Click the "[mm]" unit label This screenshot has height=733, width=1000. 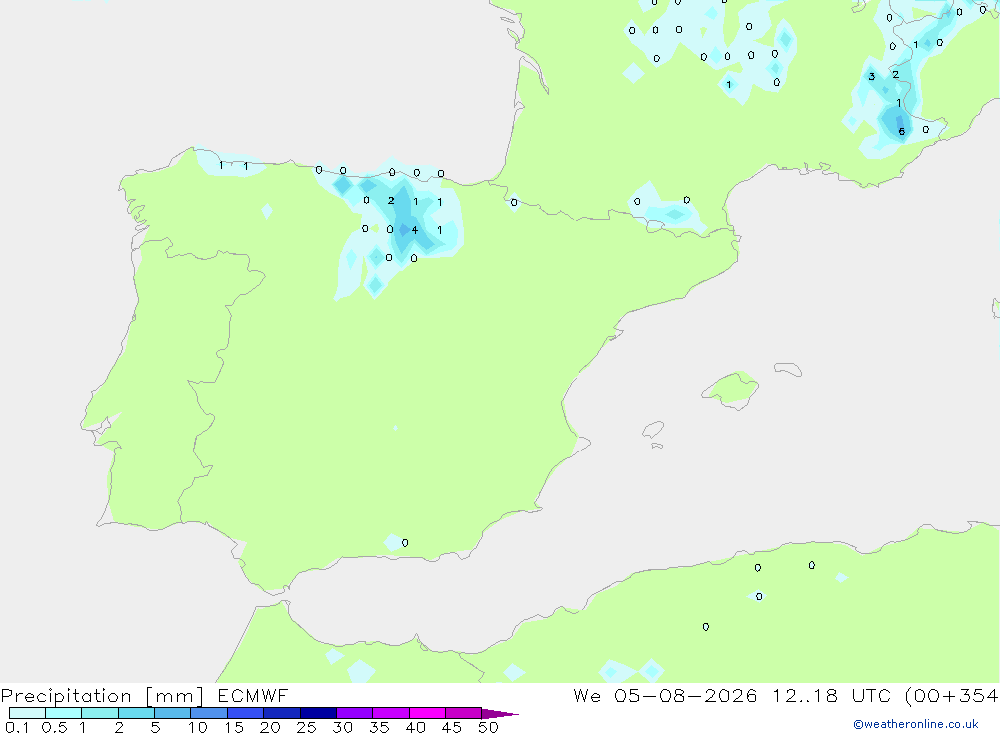pyautogui.click(x=175, y=696)
